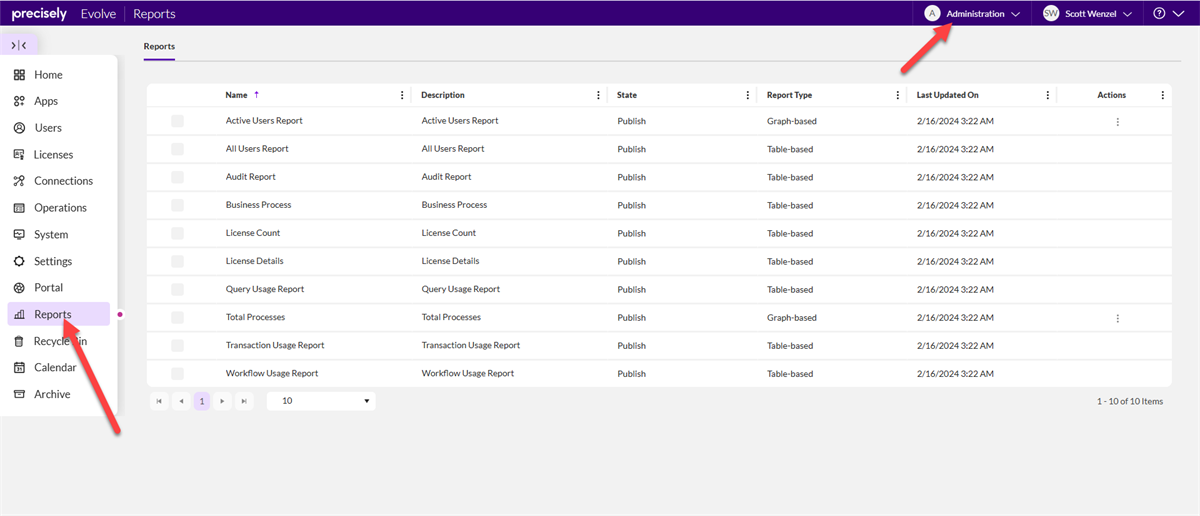
Task: Open actions menu for Total Processes
Action: tap(1117, 318)
